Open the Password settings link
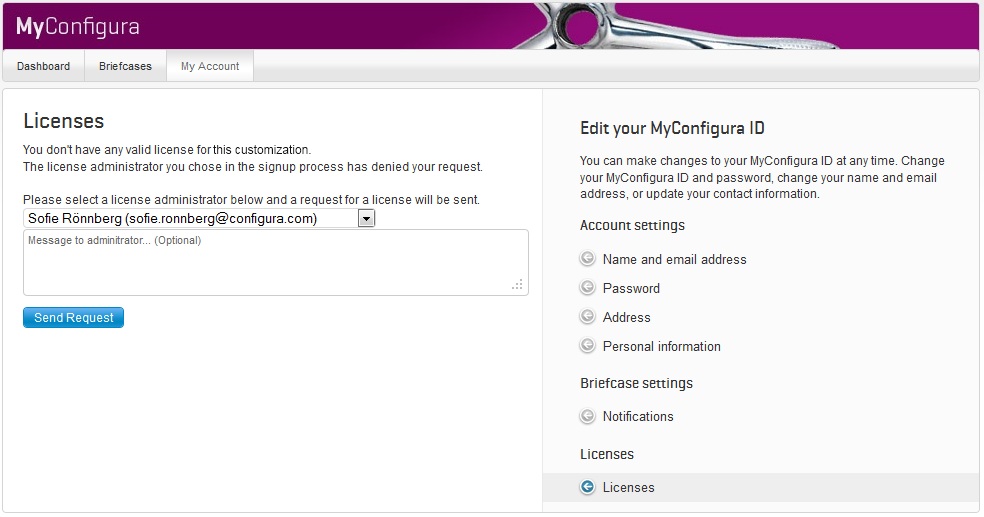The width and height of the screenshot is (984, 517). pyautogui.click(x=631, y=288)
